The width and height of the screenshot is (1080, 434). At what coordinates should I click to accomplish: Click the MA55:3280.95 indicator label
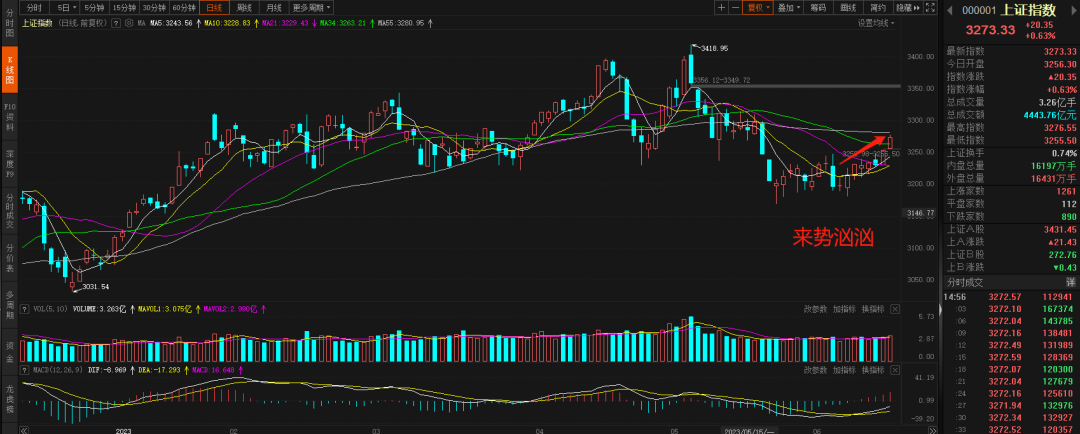[401, 23]
